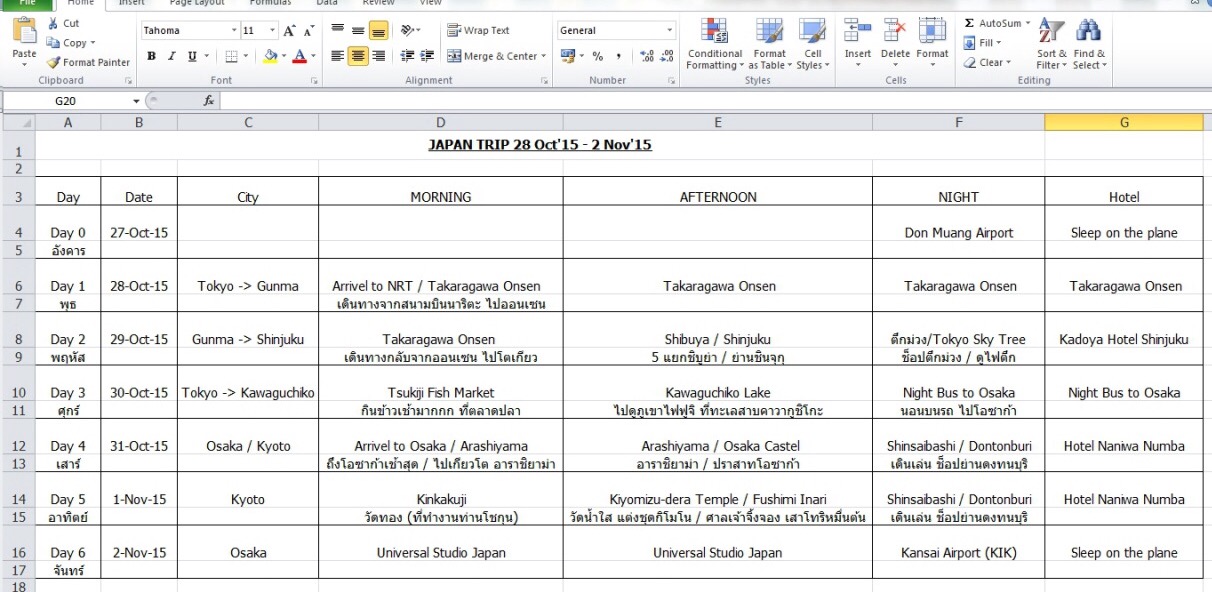Open the Font Color dropdown arrow

tap(313, 57)
